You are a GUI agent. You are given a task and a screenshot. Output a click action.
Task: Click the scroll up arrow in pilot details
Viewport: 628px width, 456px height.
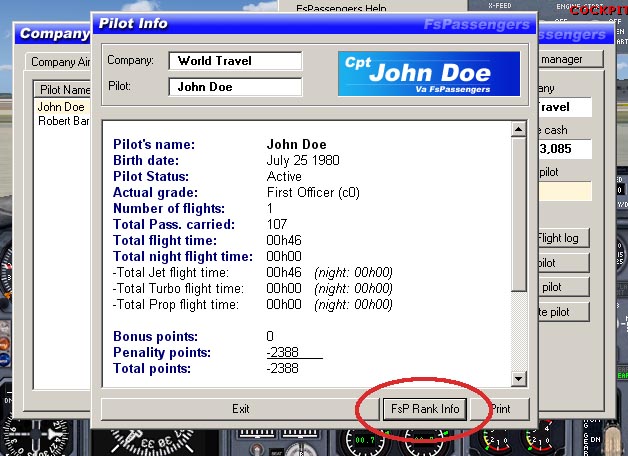(x=518, y=129)
